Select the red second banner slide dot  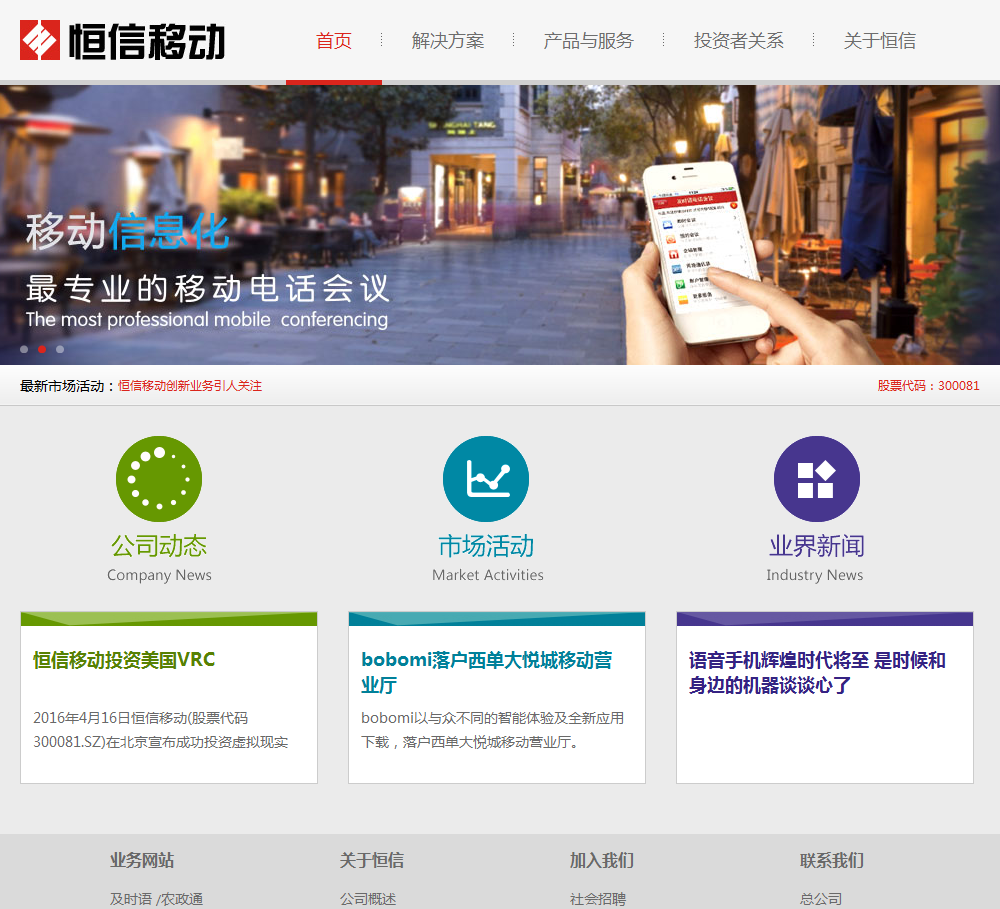[x=42, y=349]
